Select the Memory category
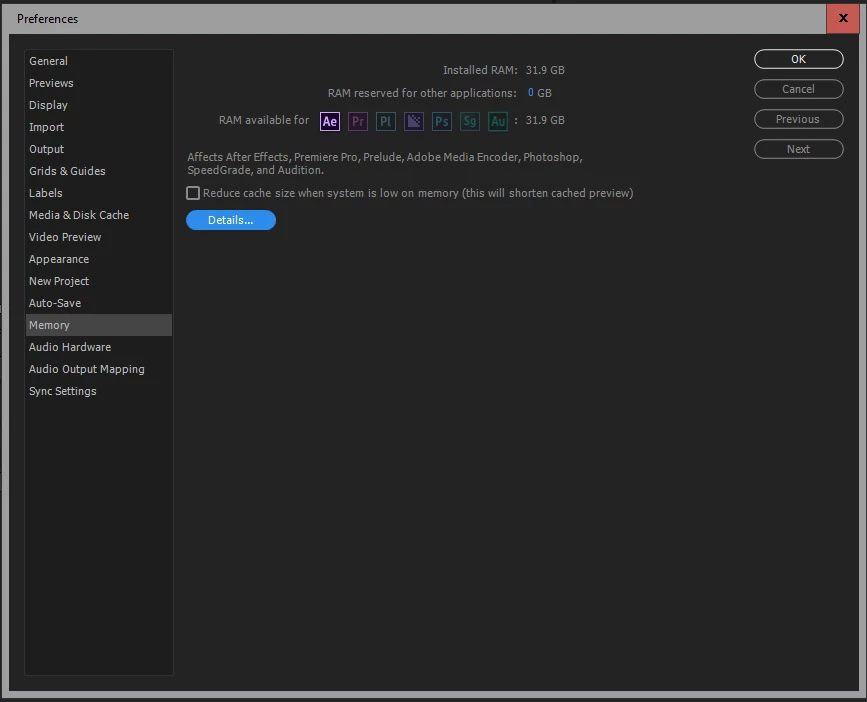Viewport: 867px width, 702px height. (x=99, y=325)
